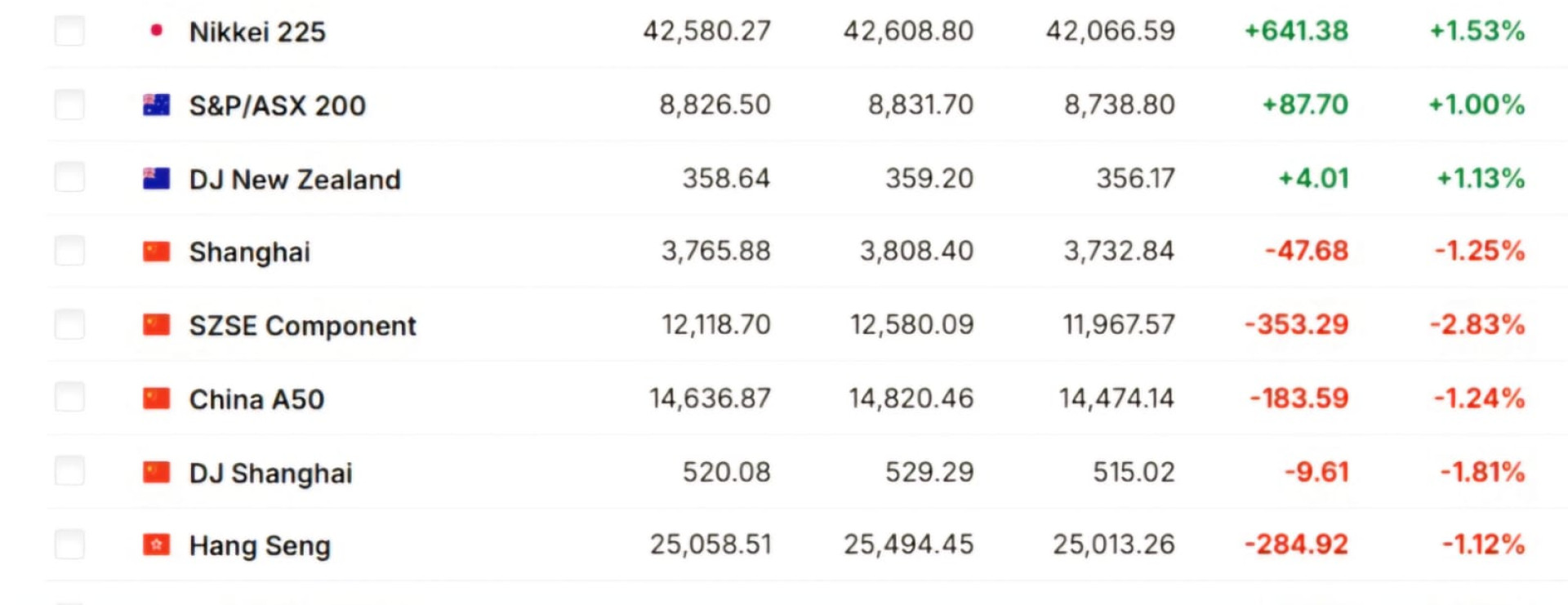This screenshot has width=1568, height=605.
Task: Open the Hang Seng index page
Action: [x=260, y=545]
